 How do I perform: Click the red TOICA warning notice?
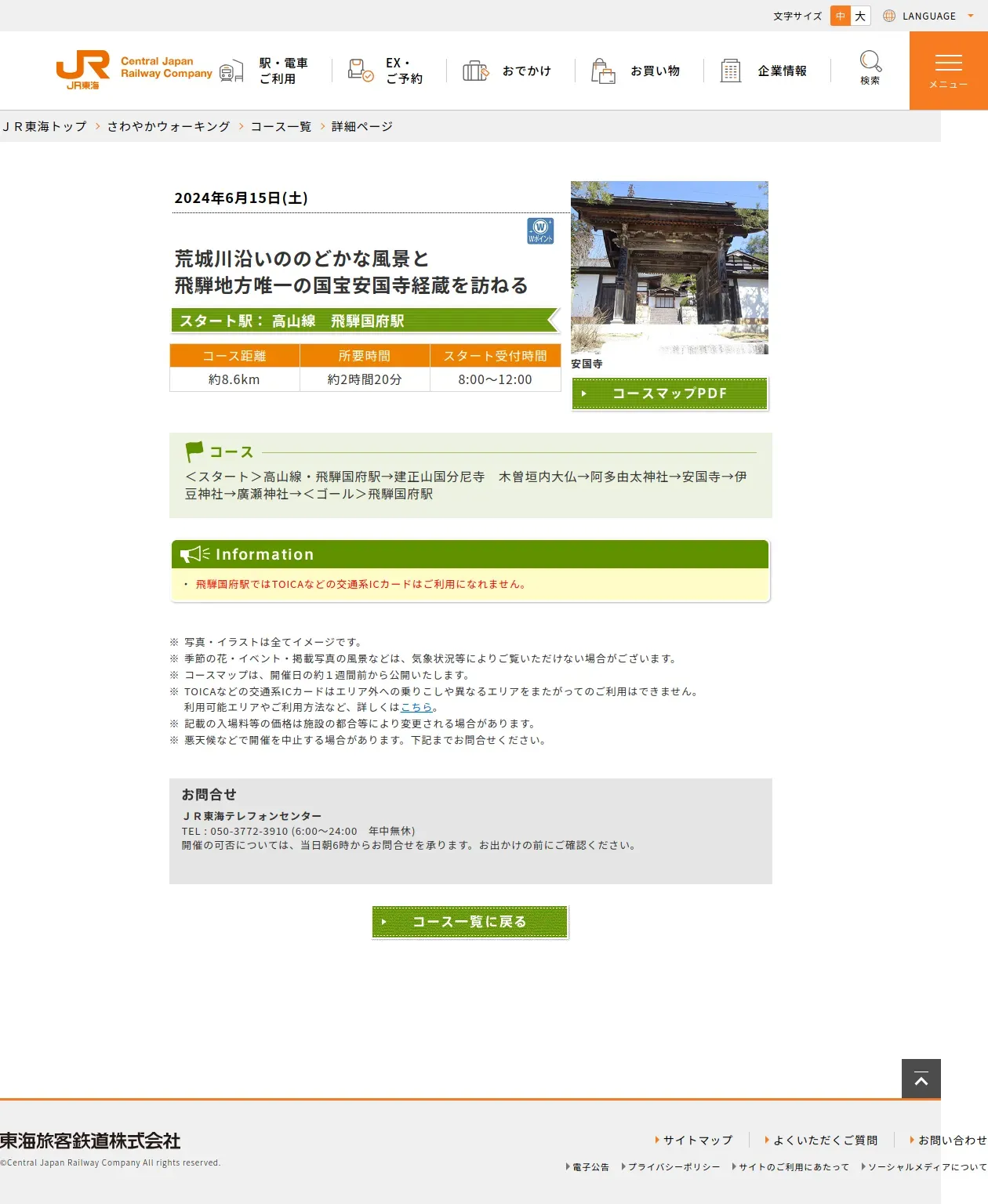[361, 584]
